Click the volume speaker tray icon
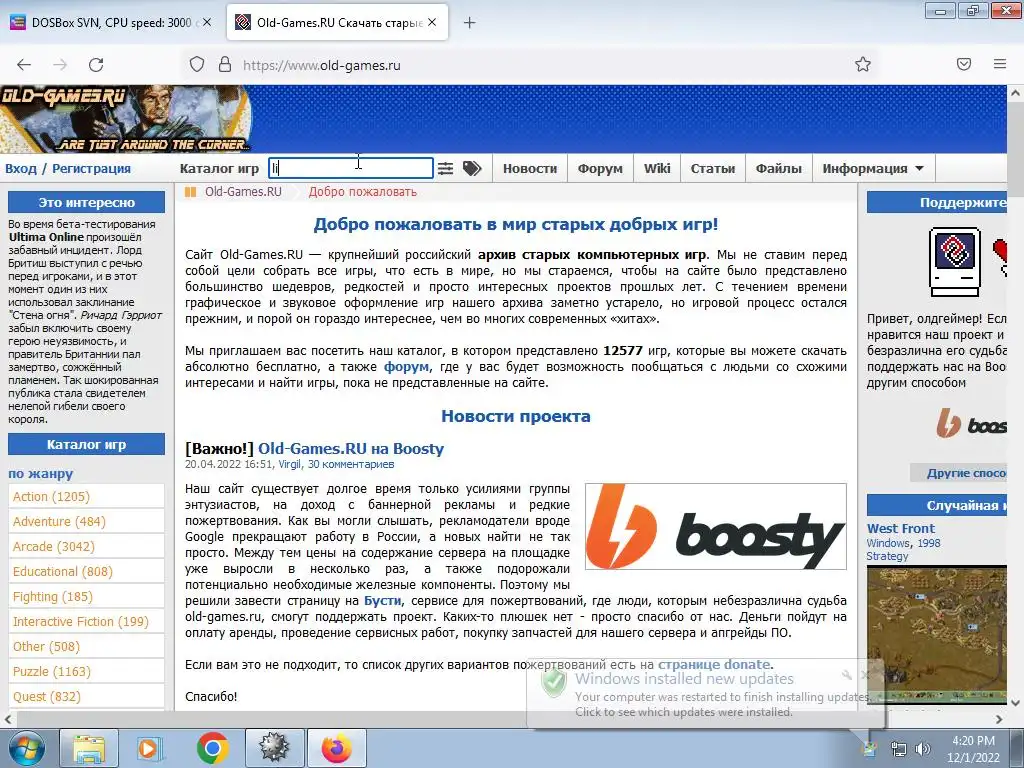1024x768 pixels. (922, 749)
